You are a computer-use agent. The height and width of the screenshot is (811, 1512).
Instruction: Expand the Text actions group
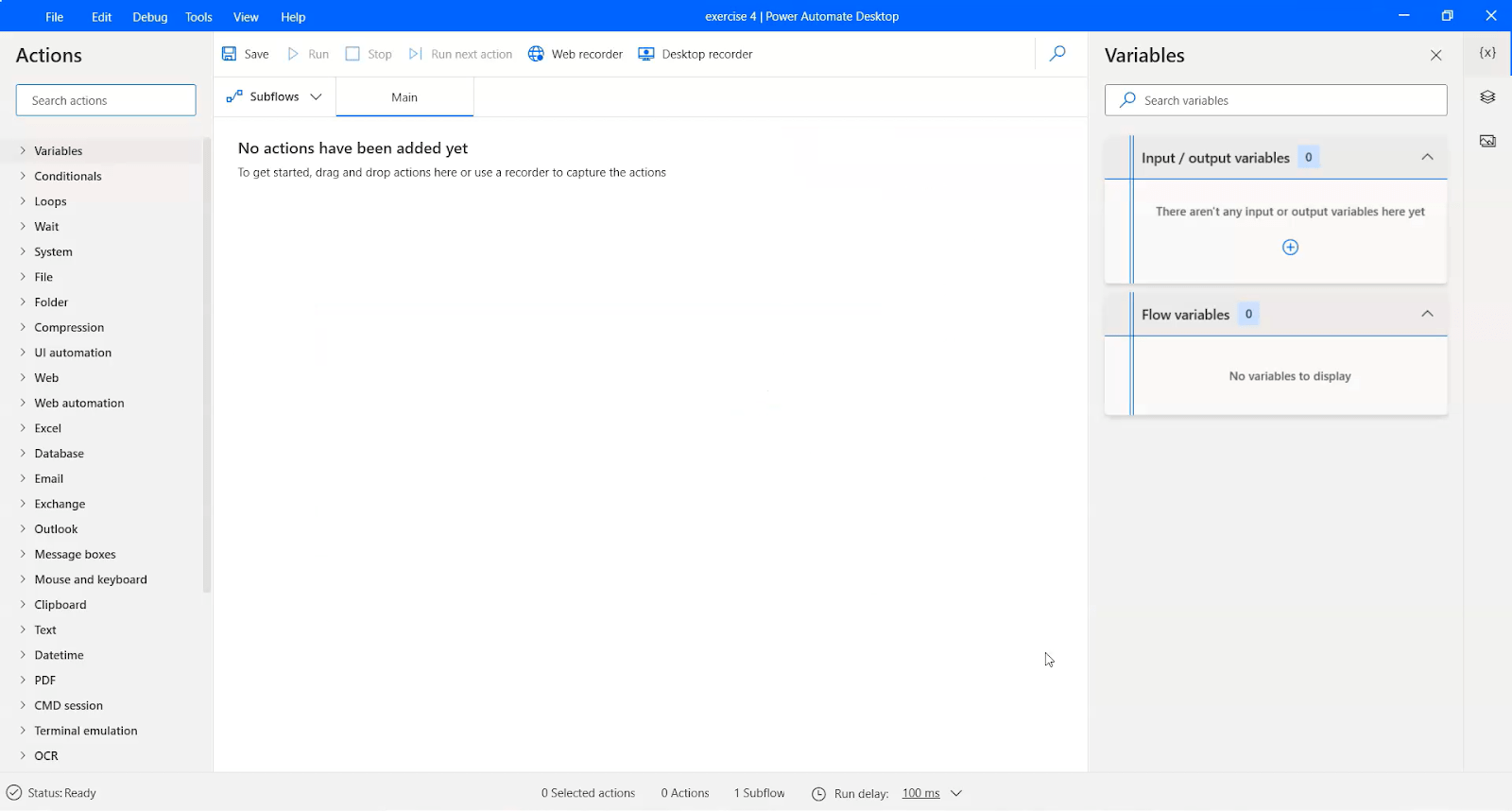23,630
